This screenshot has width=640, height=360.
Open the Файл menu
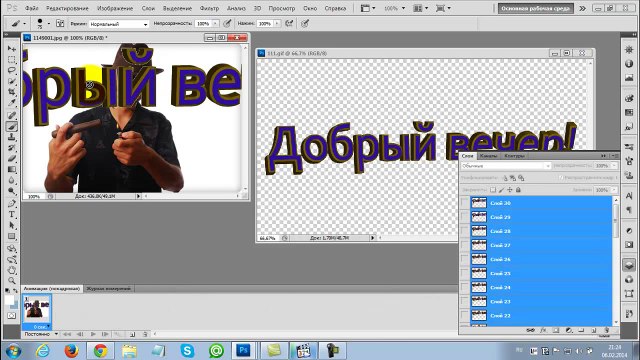pyautogui.click(x=31, y=8)
